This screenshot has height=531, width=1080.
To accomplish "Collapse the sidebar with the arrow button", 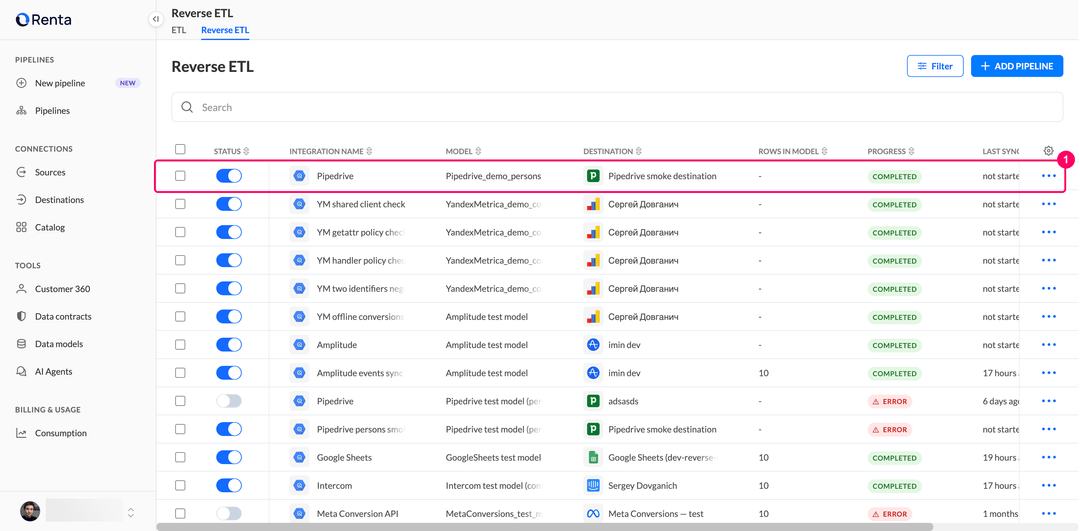I will pyautogui.click(x=156, y=19).
